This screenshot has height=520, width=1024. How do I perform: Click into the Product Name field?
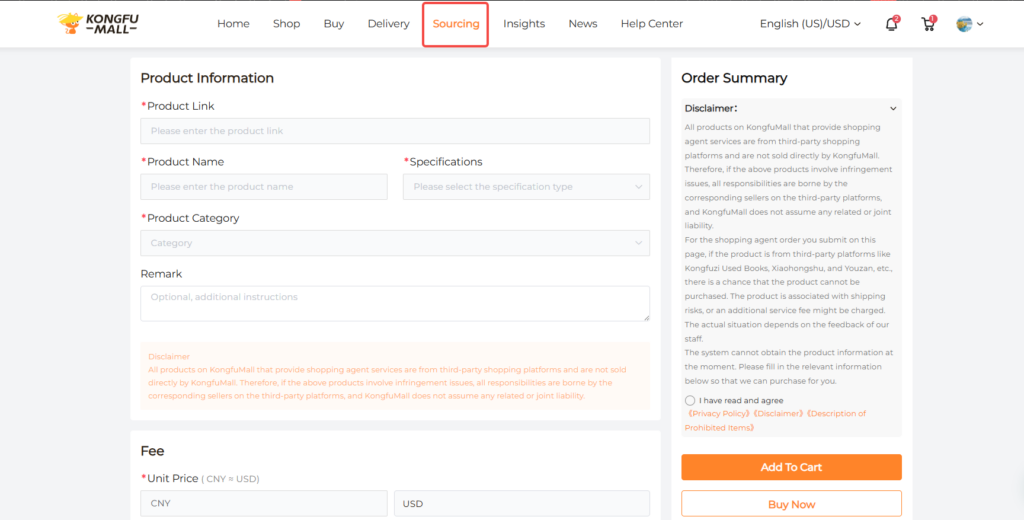coord(263,187)
